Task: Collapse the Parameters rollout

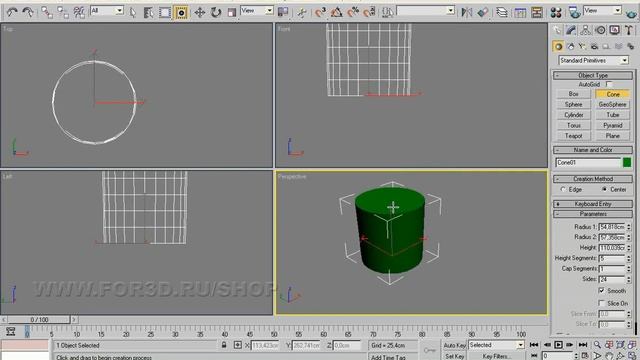Action: pos(593,214)
